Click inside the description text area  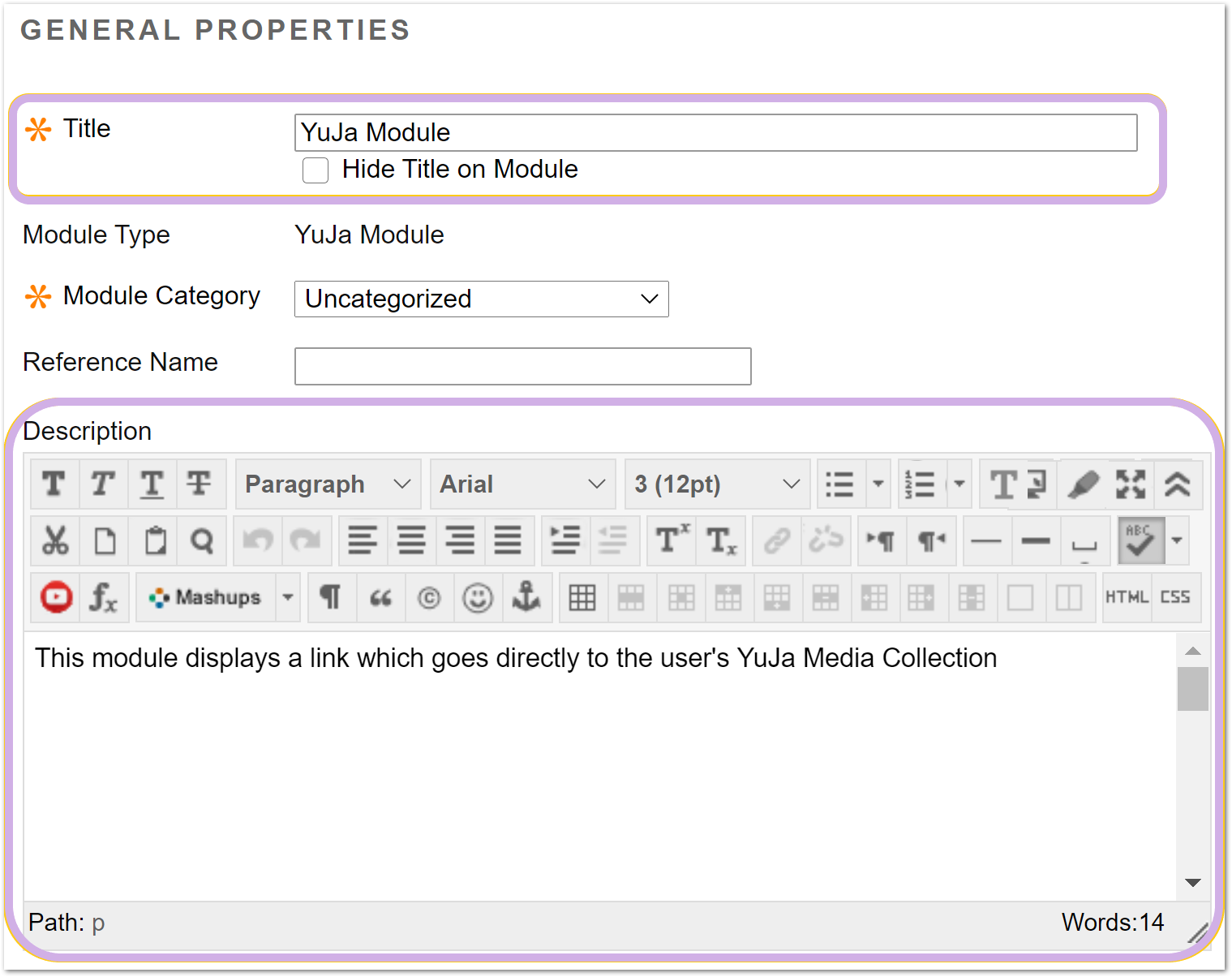pos(600,767)
